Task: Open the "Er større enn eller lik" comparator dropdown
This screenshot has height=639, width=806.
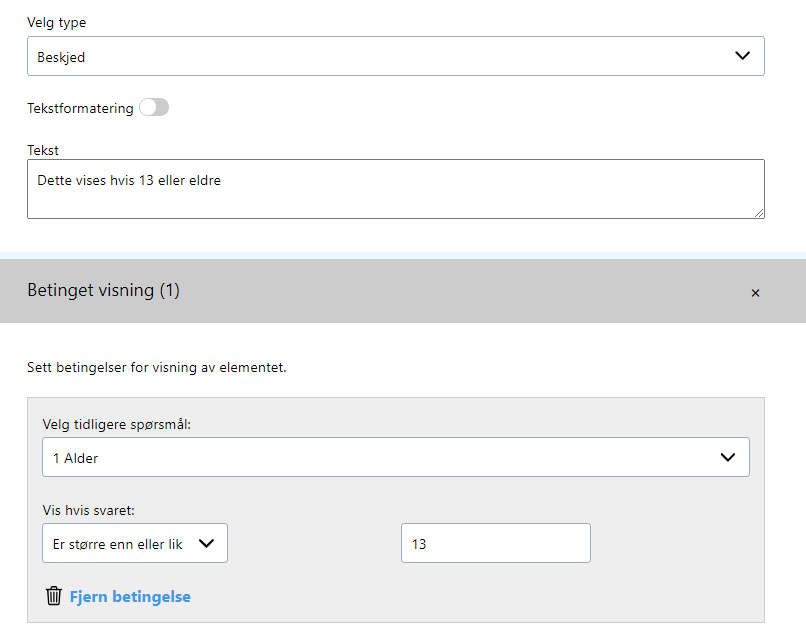Action: click(x=135, y=542)
